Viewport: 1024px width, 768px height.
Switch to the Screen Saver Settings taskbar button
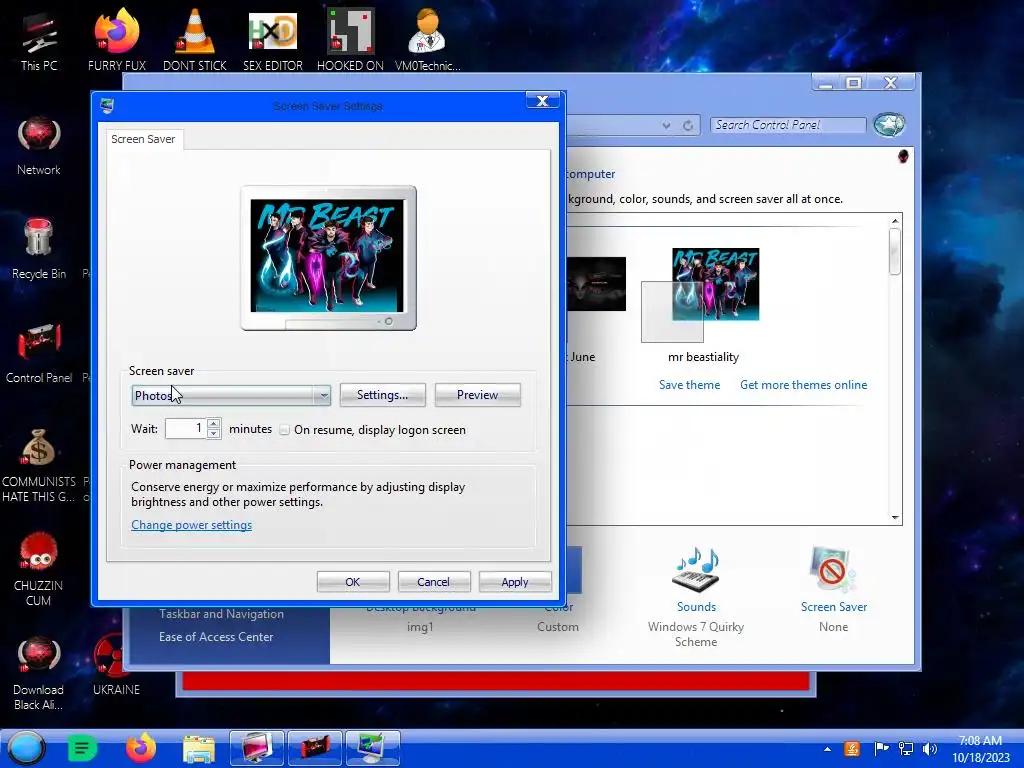(x=372, y=748)
